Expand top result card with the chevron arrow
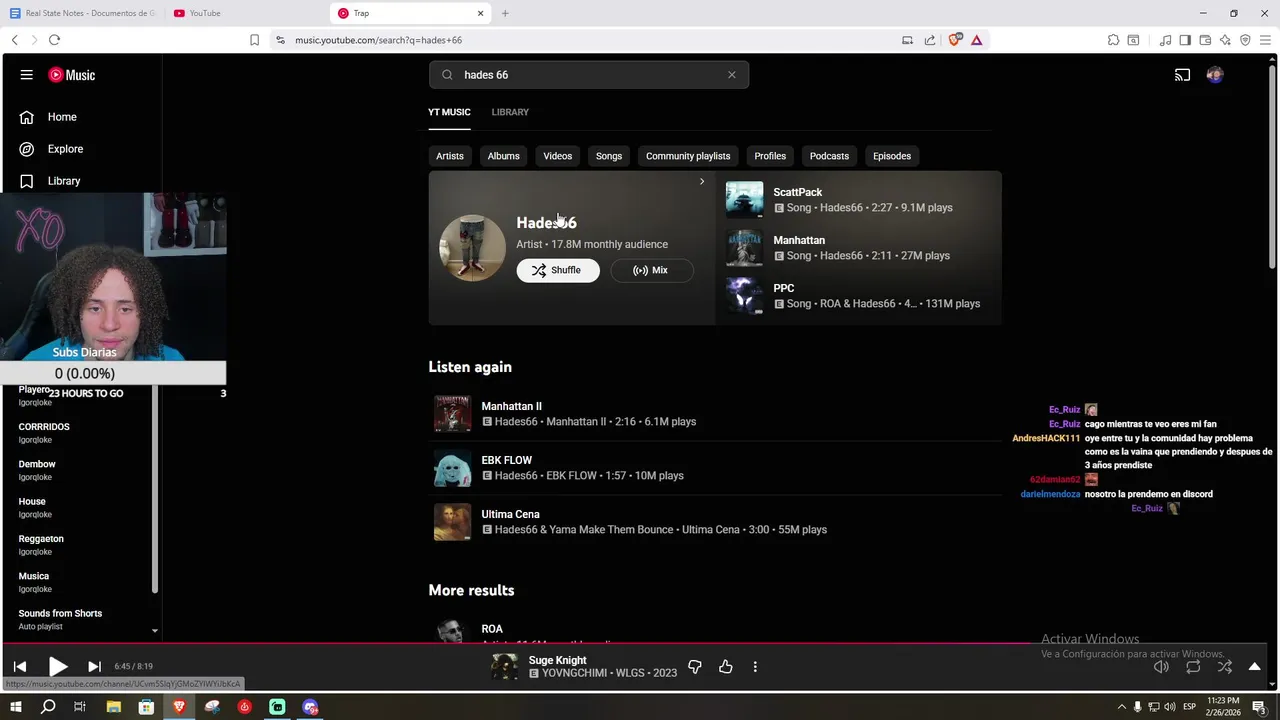The height and width of the screenshot is (720, 1280). click(x=702, y=182)
